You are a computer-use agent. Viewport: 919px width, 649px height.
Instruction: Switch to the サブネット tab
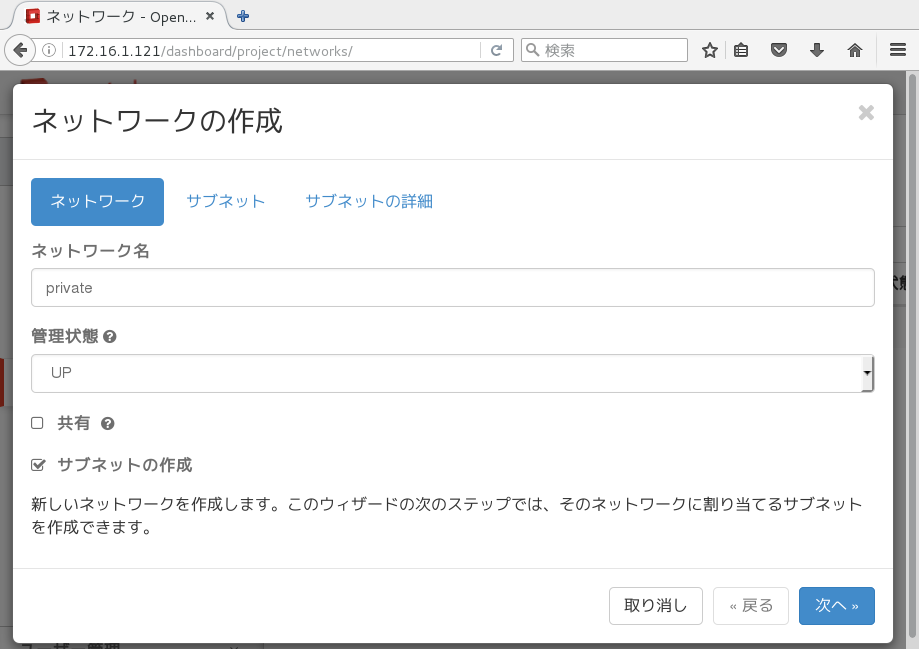click(x=226, y=202)
